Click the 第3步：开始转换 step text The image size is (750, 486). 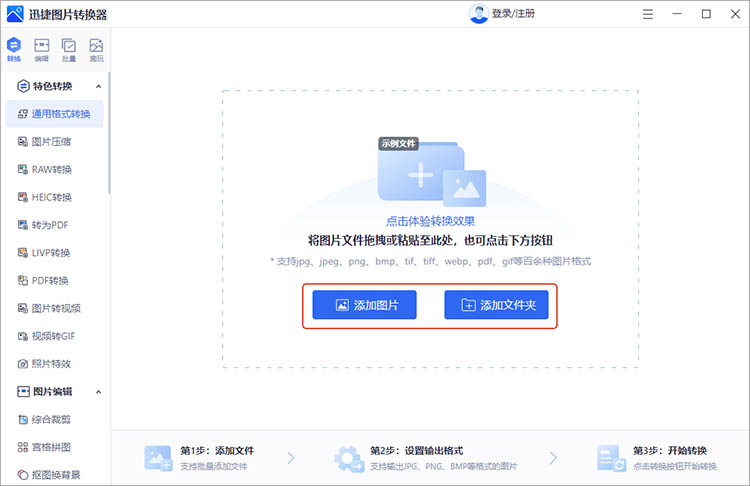[670, 451]
